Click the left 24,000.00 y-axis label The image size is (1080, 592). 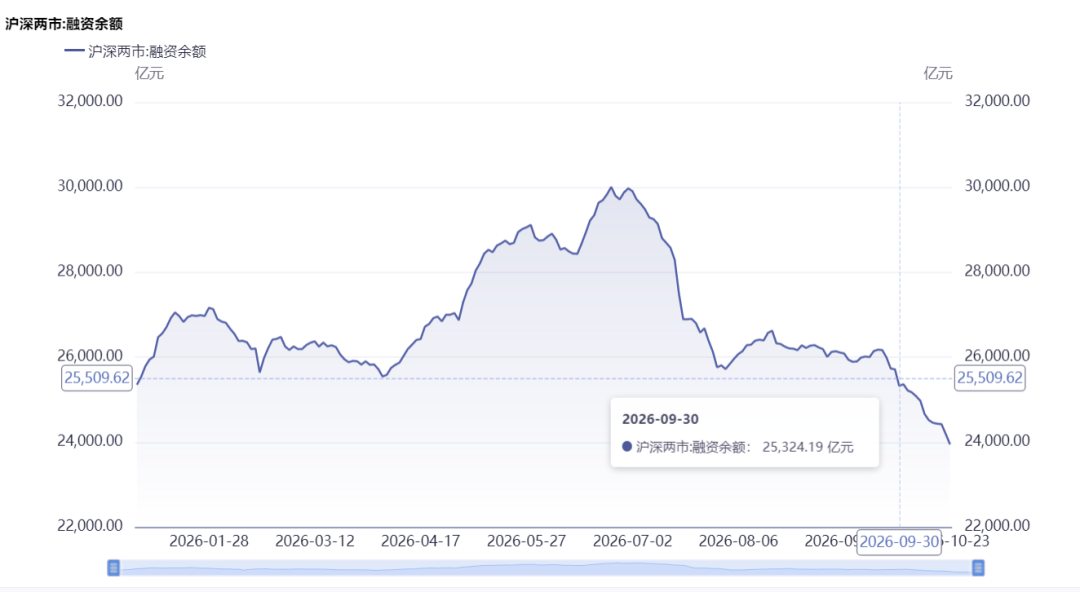[90, 440]
